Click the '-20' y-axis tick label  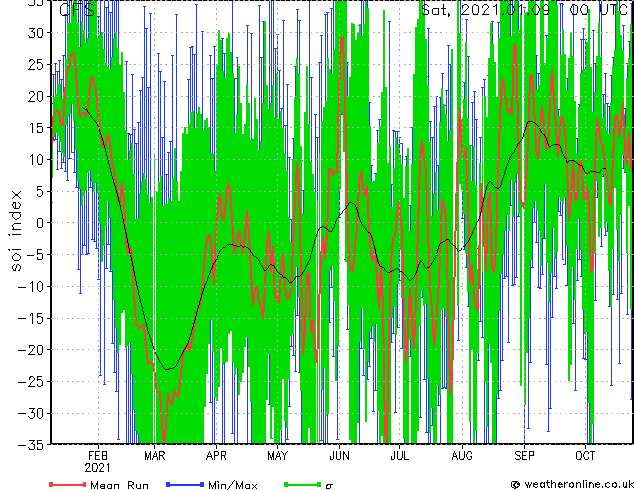32,350
